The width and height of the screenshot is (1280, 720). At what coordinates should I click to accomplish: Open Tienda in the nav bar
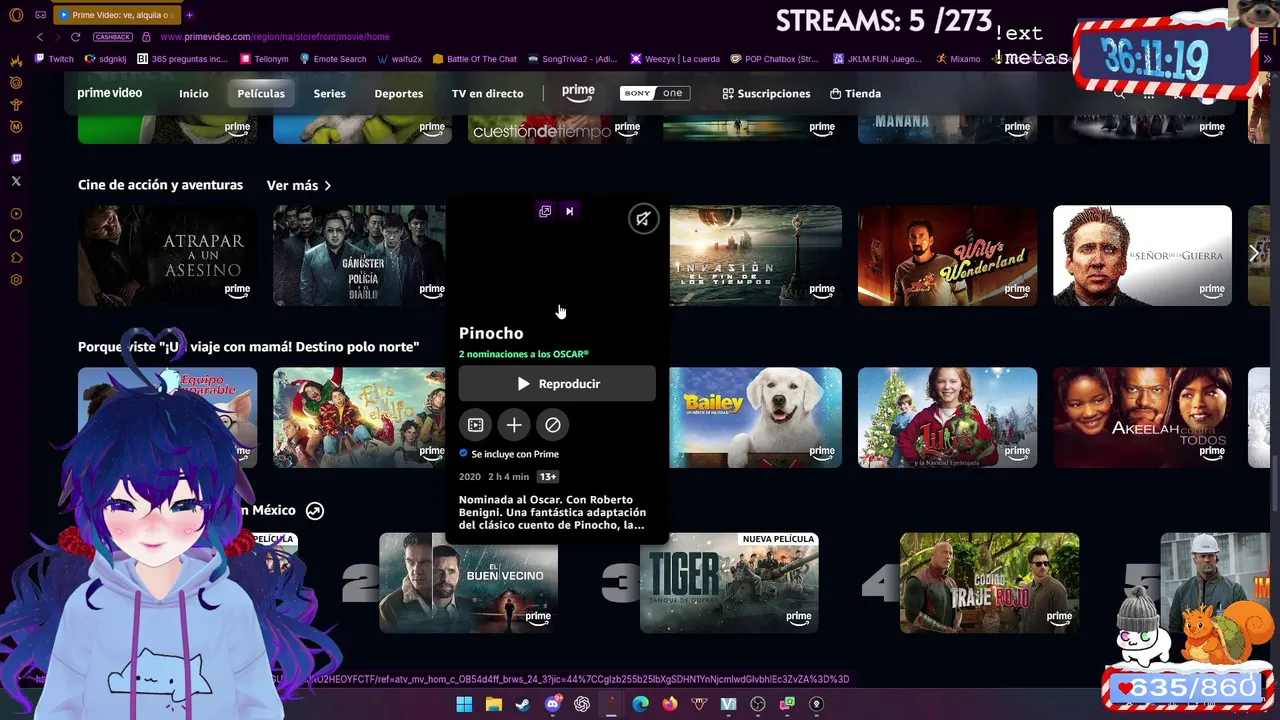(855, 93)
